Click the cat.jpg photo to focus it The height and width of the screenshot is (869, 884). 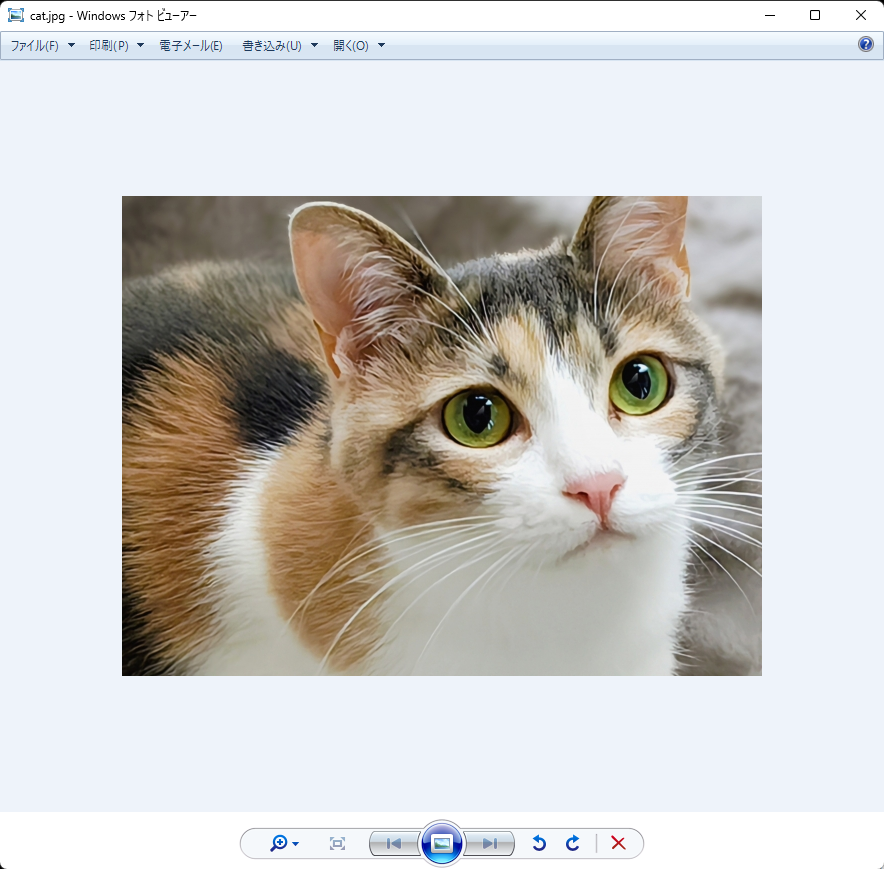tap(441, 435)
